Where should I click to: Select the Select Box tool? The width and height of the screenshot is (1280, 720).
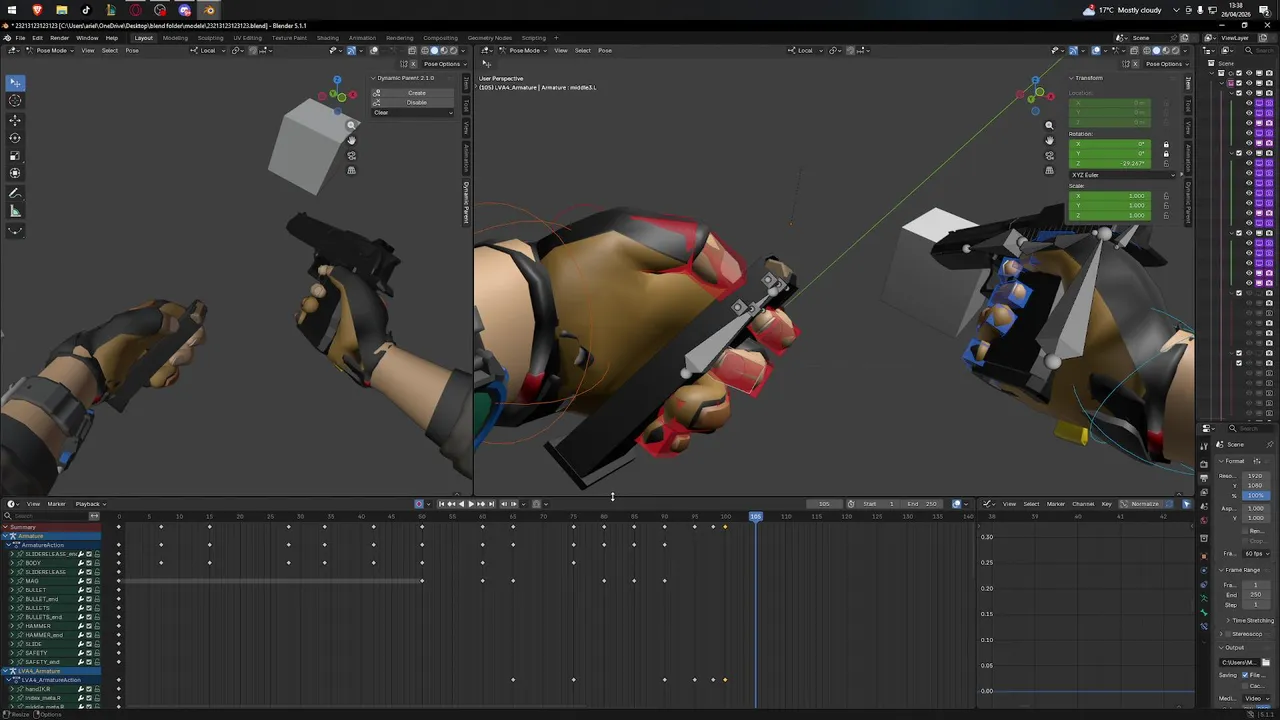coord(15,83)
